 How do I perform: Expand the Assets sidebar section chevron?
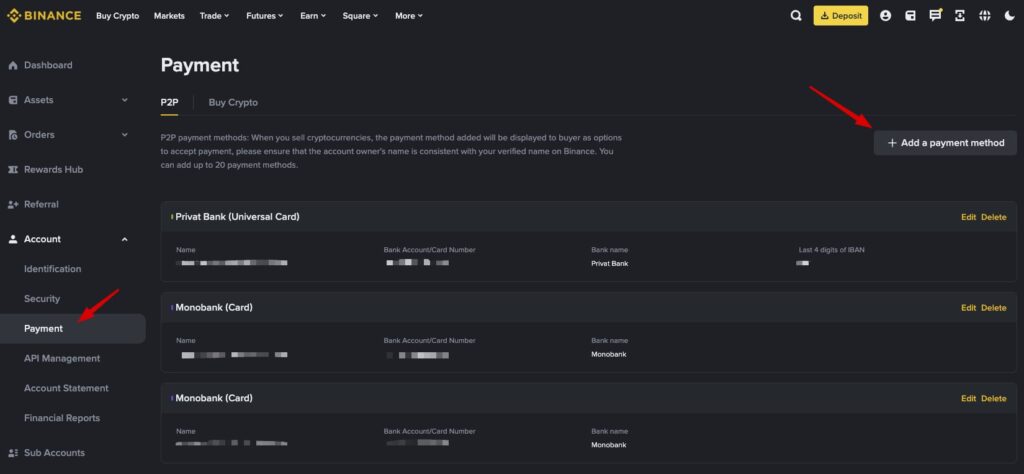tap(125, 100)
